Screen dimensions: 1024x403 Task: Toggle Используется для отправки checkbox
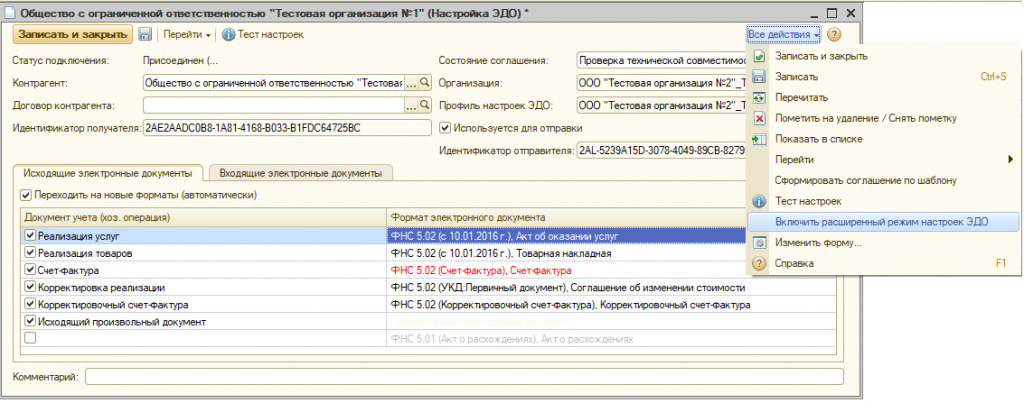click(x=445, y=129)
